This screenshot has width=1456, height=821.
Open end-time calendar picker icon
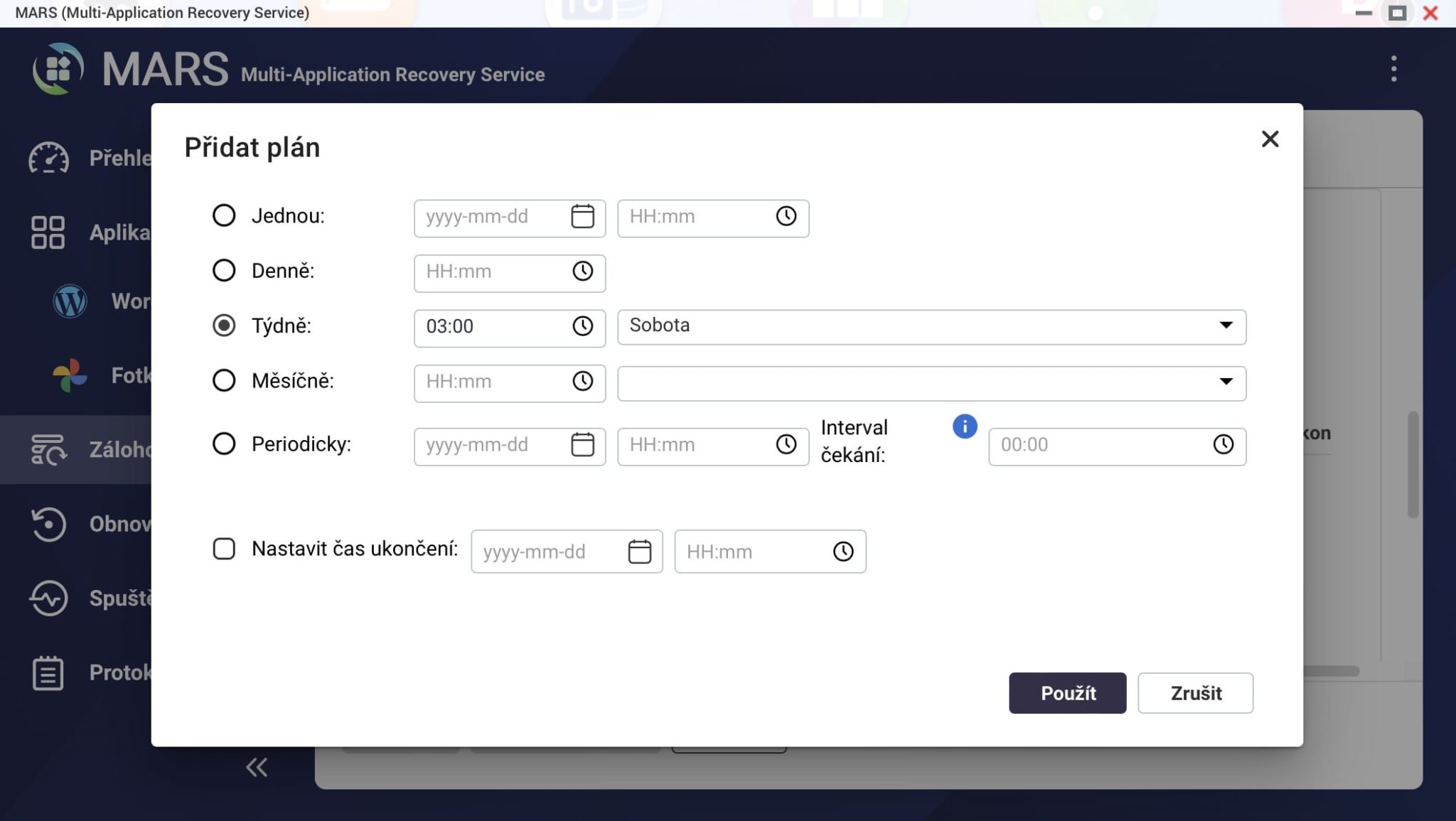pyautogui.click(x=639, y=552)
